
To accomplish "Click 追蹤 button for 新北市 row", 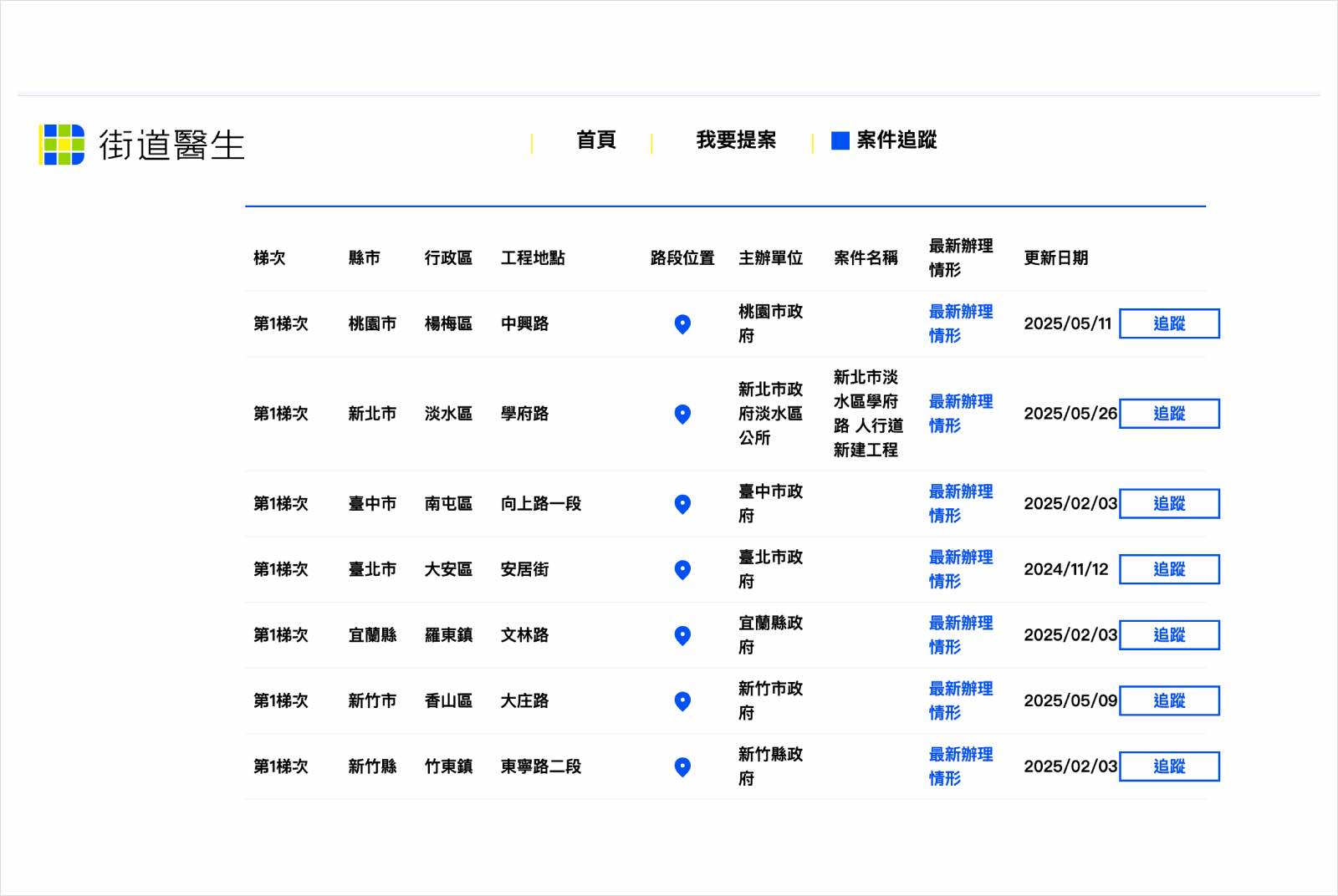I will coord(1169,414).
